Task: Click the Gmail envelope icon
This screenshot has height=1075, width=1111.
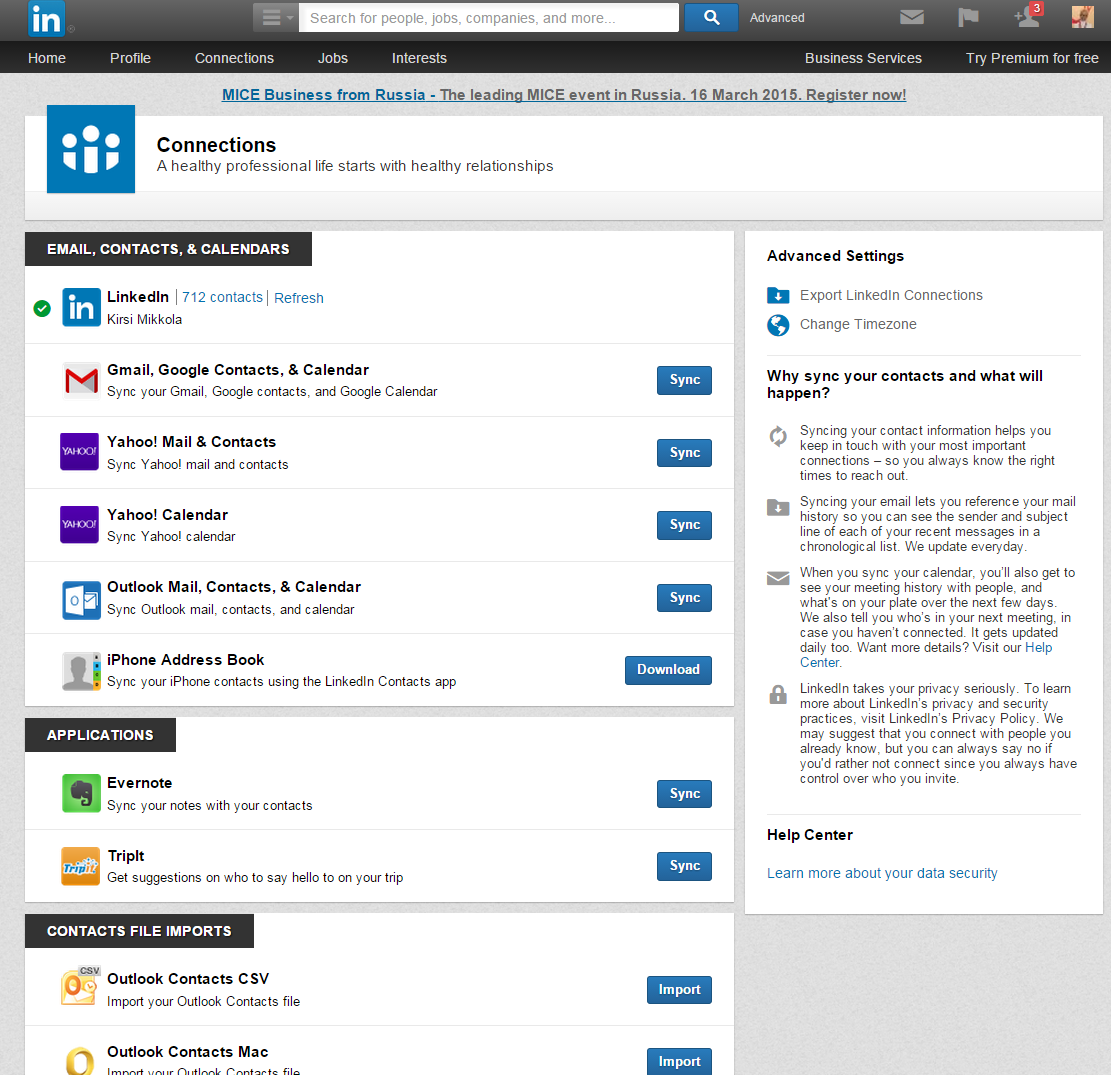Action: pyautogui.click(x=81, y=381)
